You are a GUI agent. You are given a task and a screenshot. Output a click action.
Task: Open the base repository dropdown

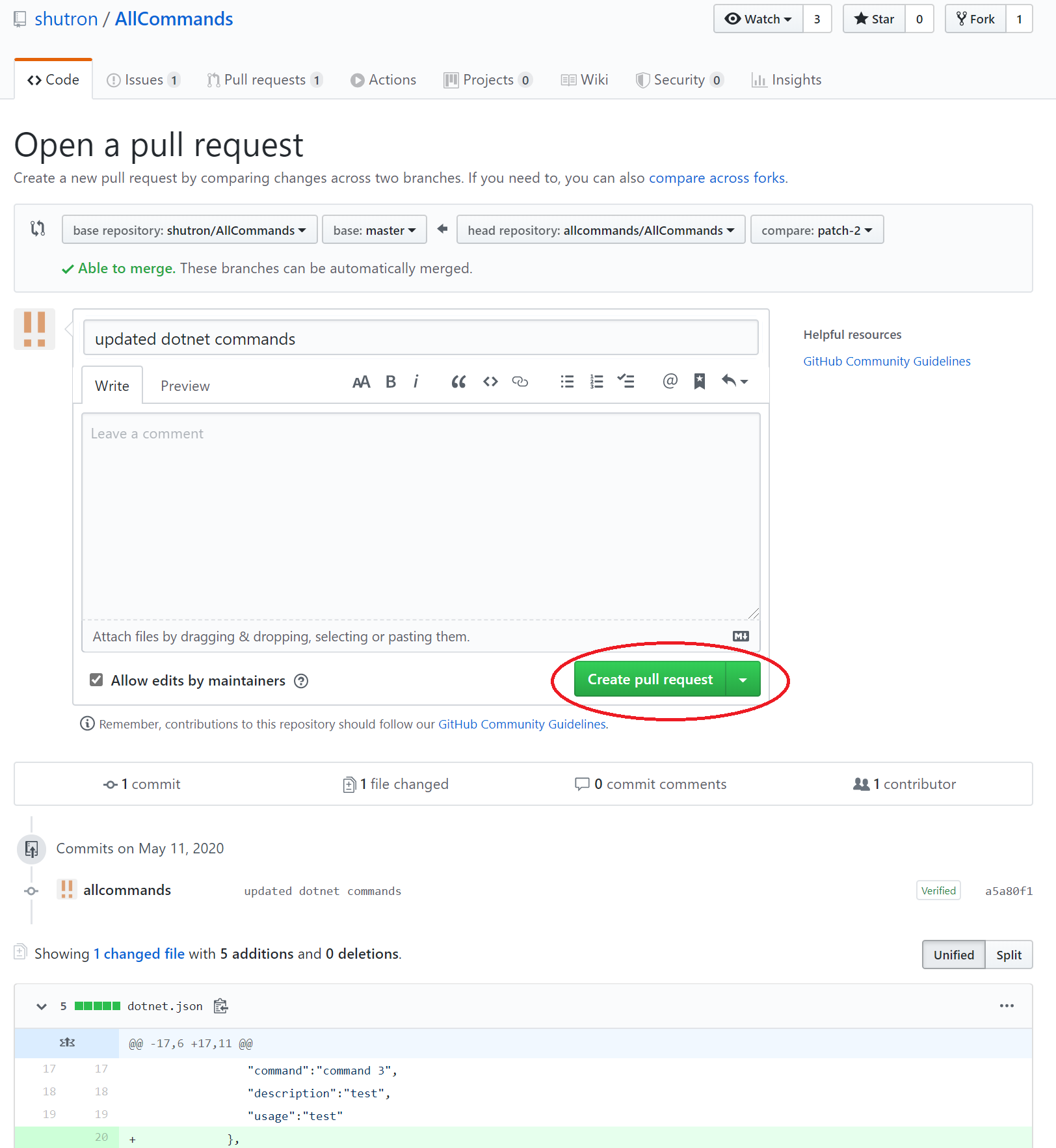coord(189,230)
